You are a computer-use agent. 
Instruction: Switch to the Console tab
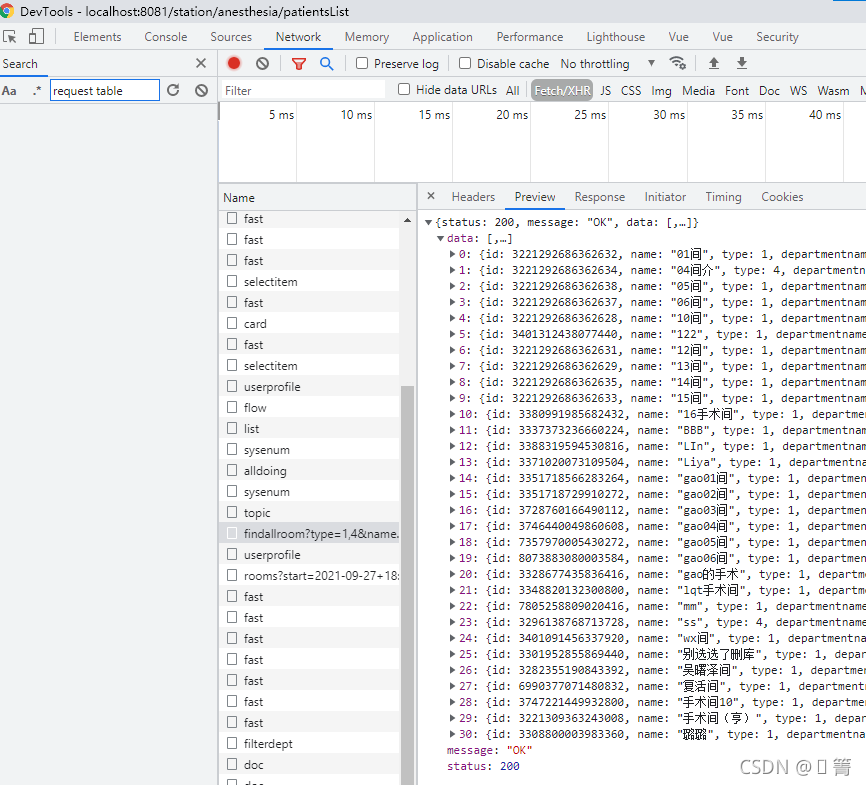(x=165, y=37)
